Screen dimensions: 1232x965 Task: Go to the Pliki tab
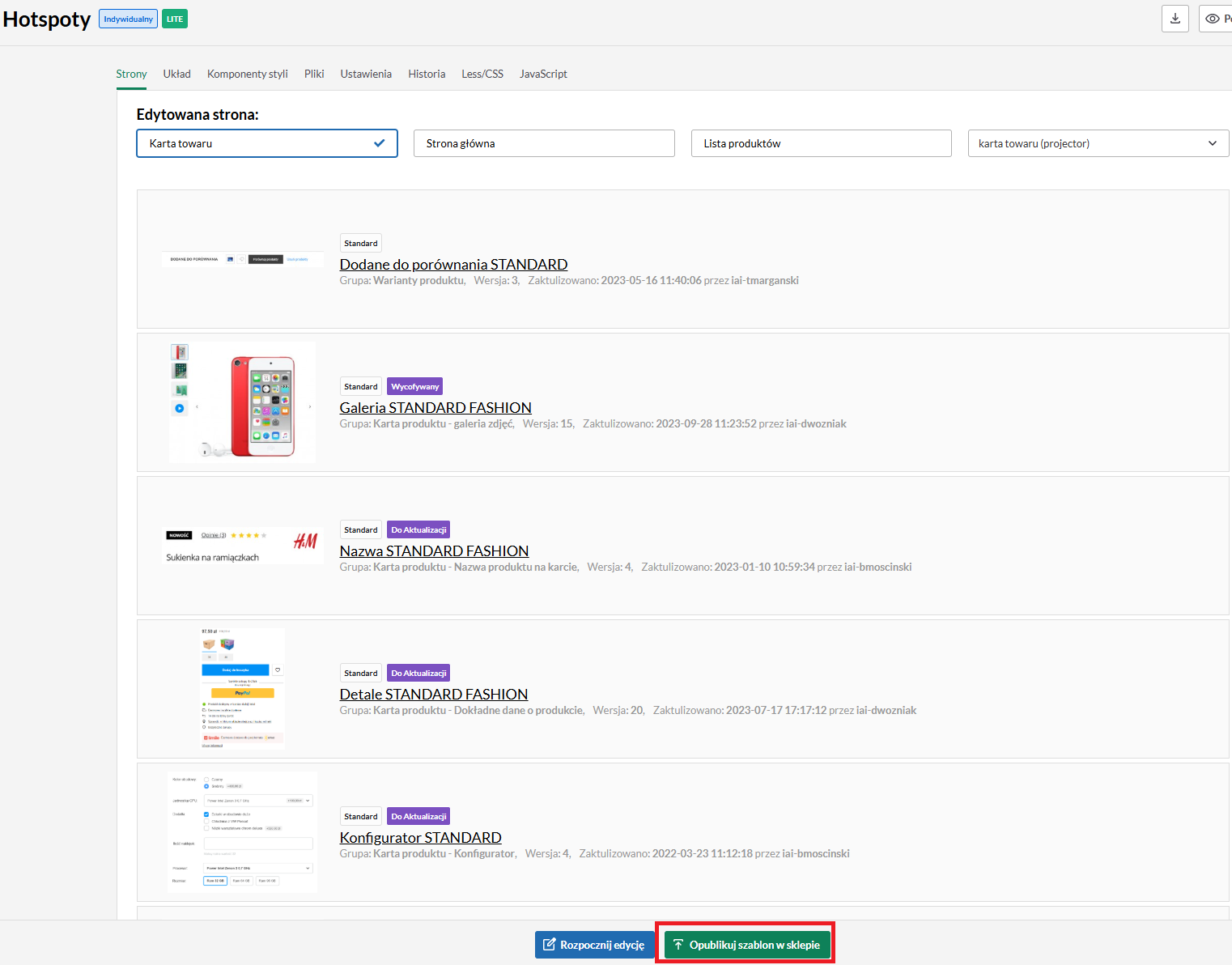(x=314, y=74)
